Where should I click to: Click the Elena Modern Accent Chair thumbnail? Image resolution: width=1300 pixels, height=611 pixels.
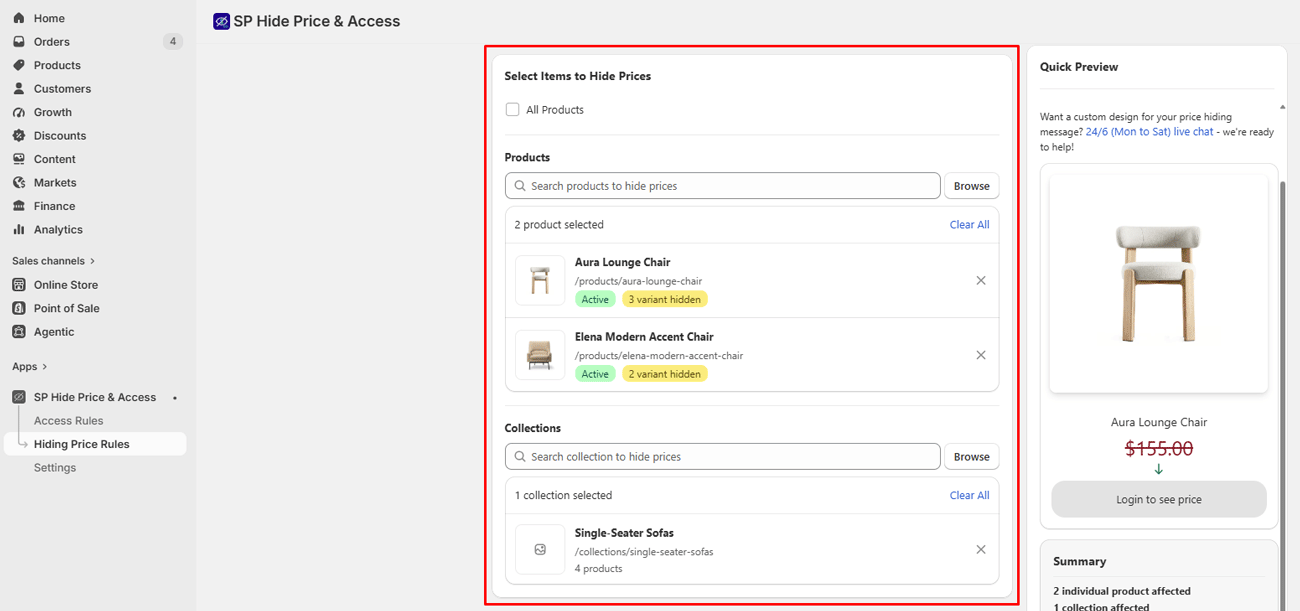pos(540,355)
